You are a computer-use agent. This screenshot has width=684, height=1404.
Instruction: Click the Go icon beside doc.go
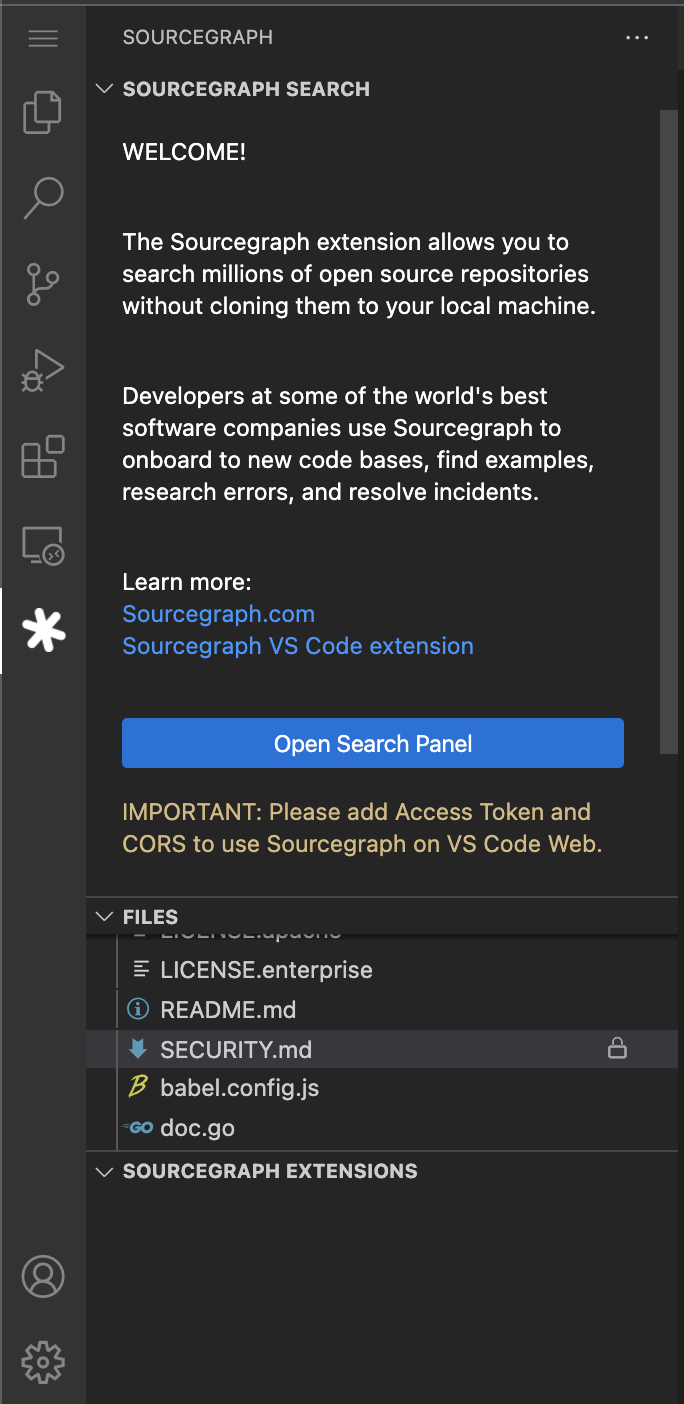tap(138, 1128)
